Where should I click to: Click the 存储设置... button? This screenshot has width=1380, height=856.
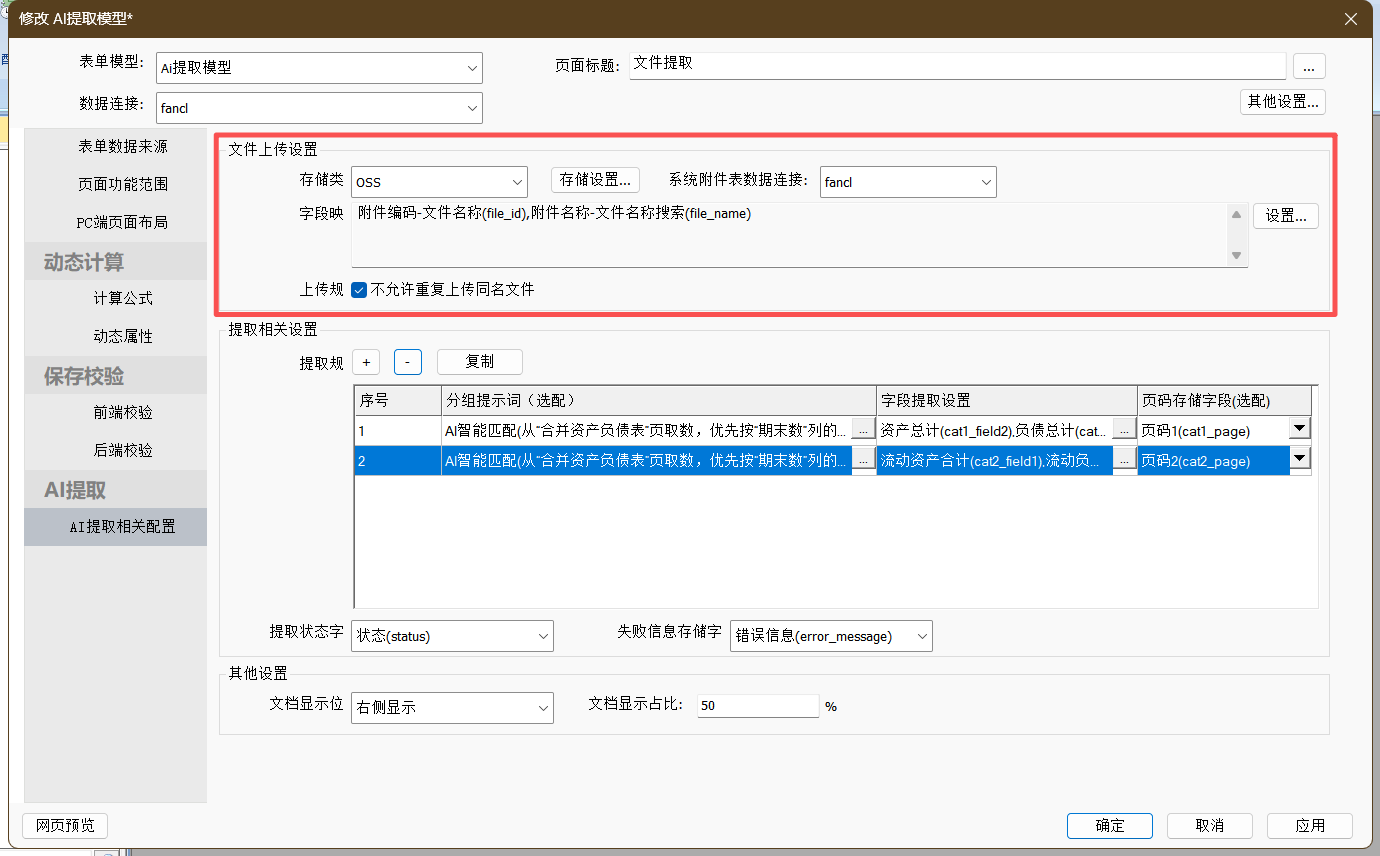595,180
